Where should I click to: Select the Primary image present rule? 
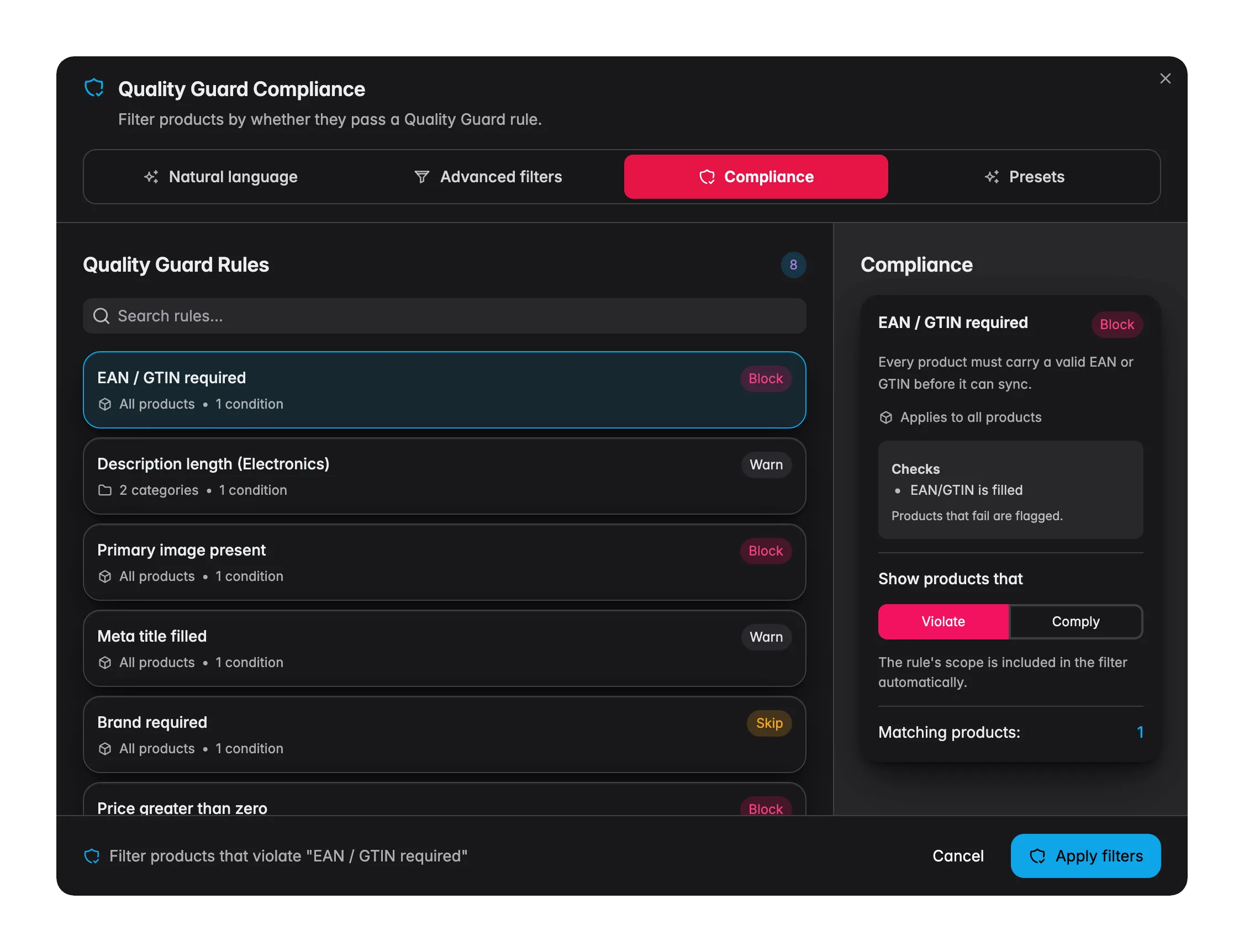click(444, 562)
